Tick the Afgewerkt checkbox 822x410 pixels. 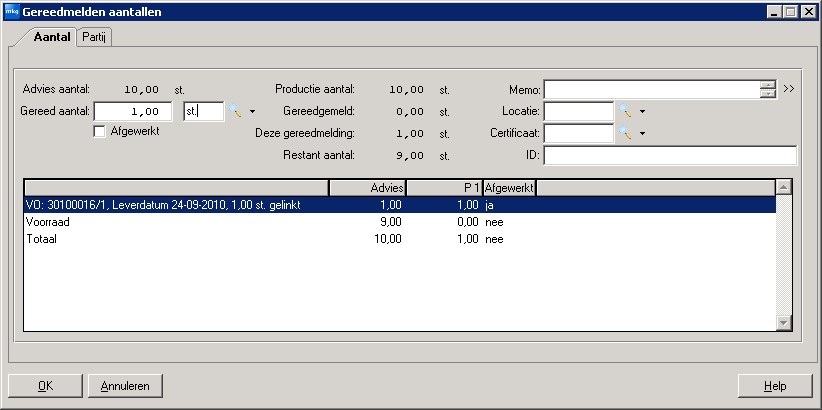(x=99, y=132)
